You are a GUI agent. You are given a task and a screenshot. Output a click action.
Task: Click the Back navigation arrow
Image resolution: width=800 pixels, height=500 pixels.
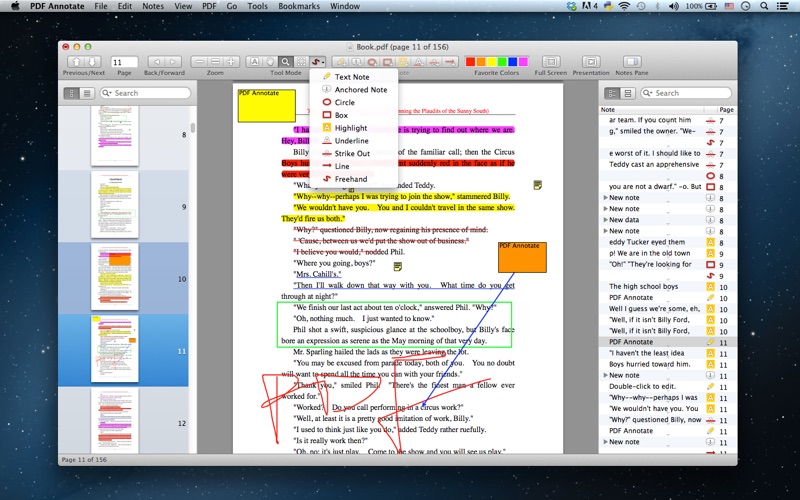point(157,62)
